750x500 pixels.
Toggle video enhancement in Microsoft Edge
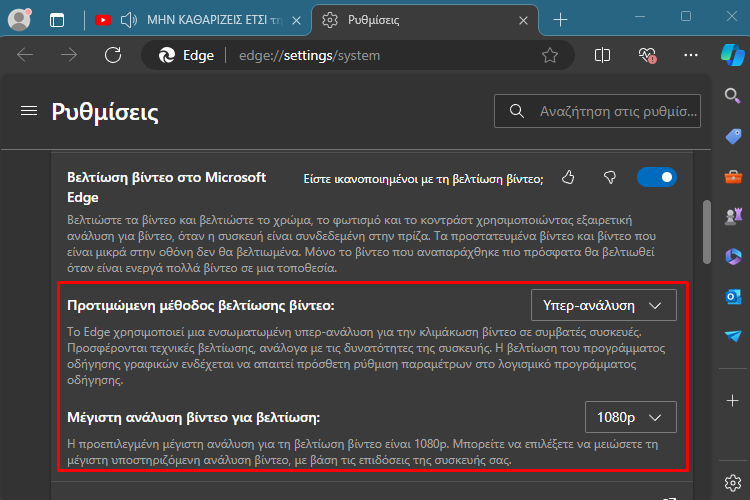(657, 178)
